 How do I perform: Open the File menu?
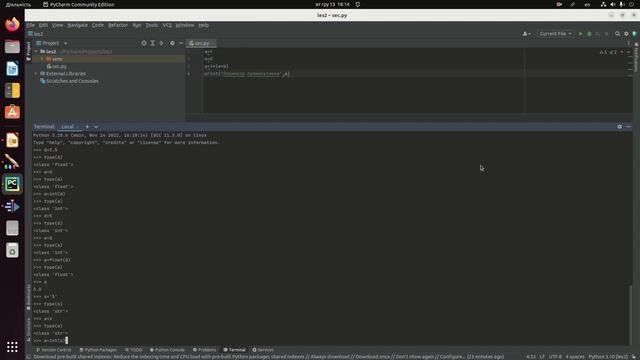31,25
